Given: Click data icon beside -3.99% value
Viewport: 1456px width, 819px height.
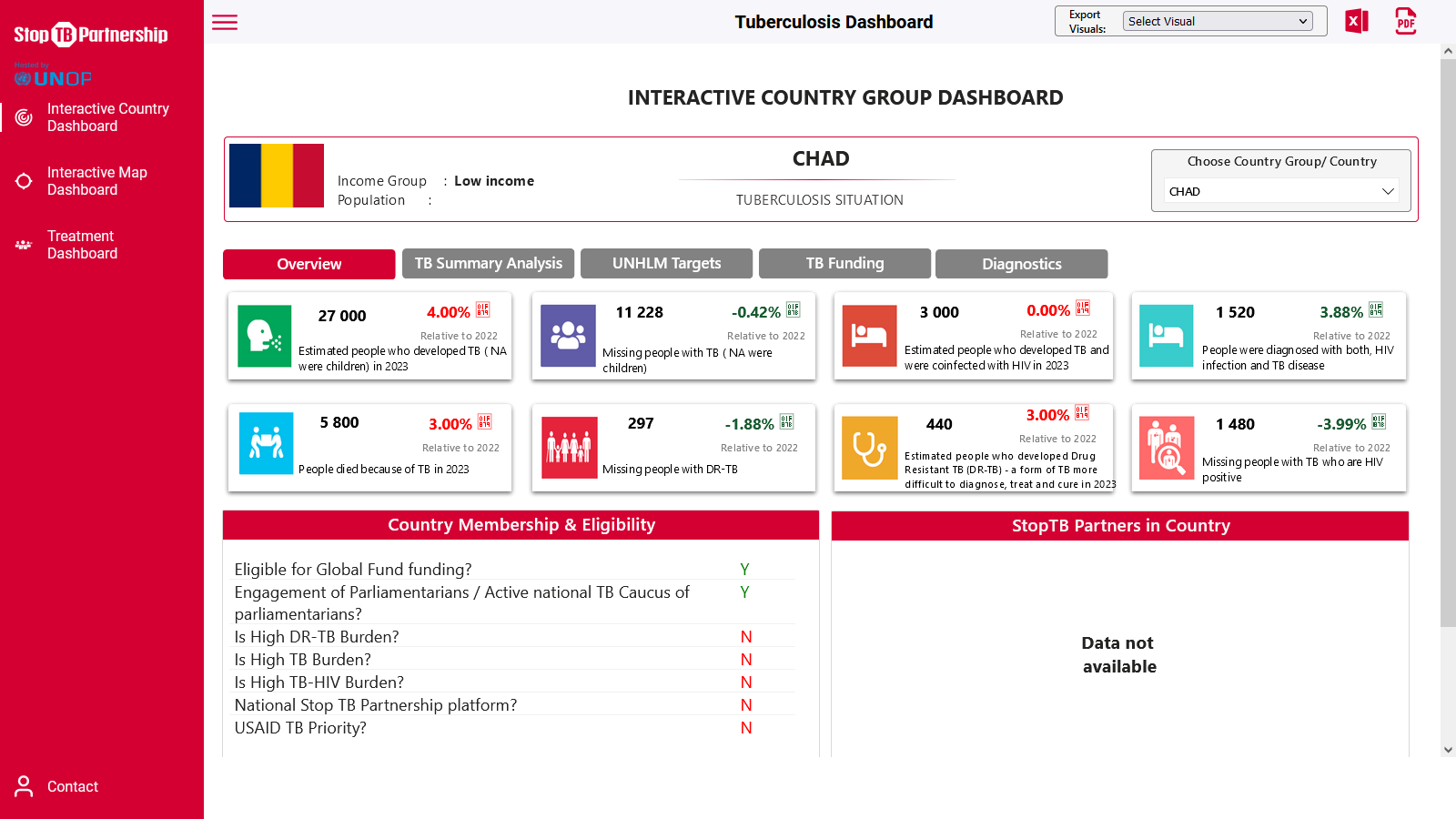Looking at the screenshot, I should [x=1379, y=422].
